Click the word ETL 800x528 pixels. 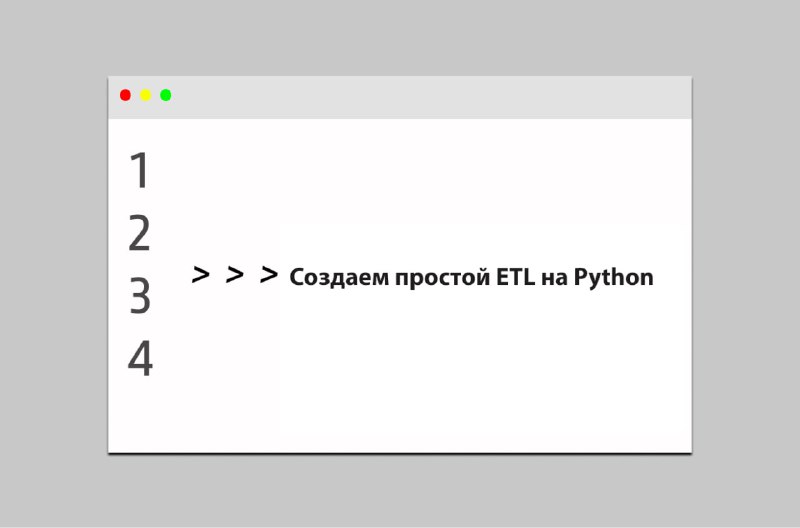(x=515, y=277)
